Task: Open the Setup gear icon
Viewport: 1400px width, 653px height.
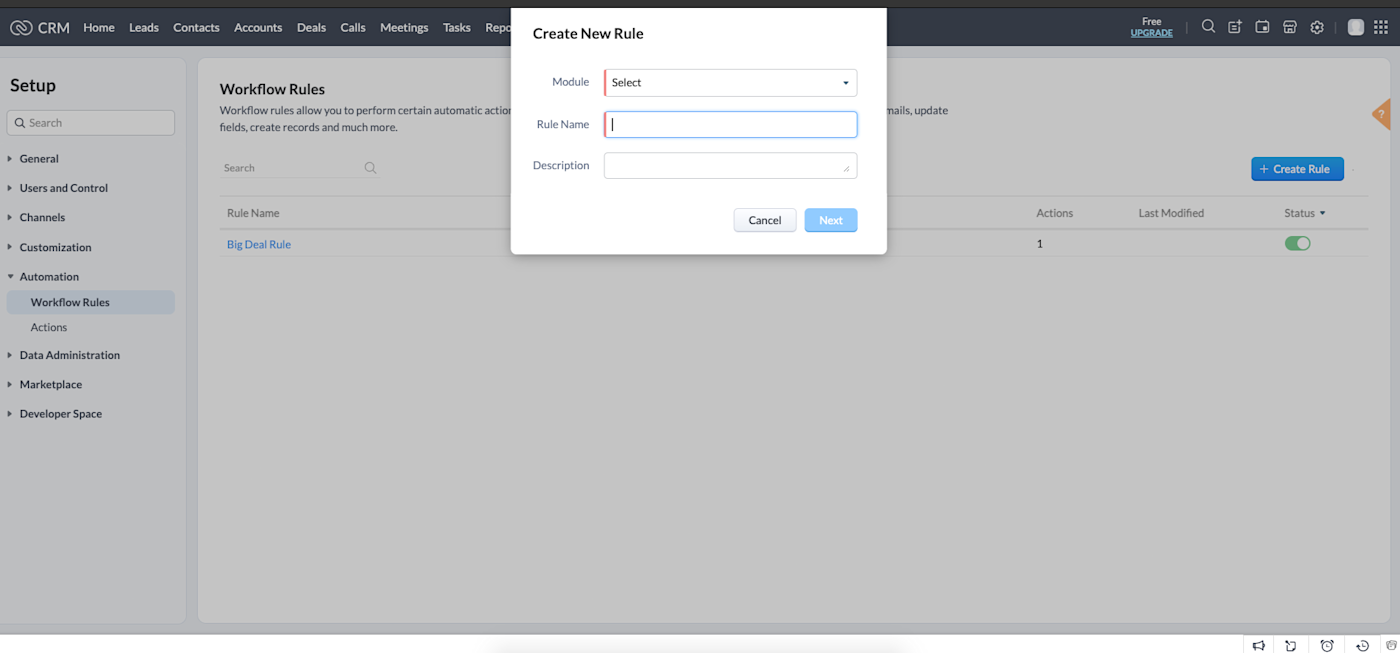Action: tap(1317, 27)
